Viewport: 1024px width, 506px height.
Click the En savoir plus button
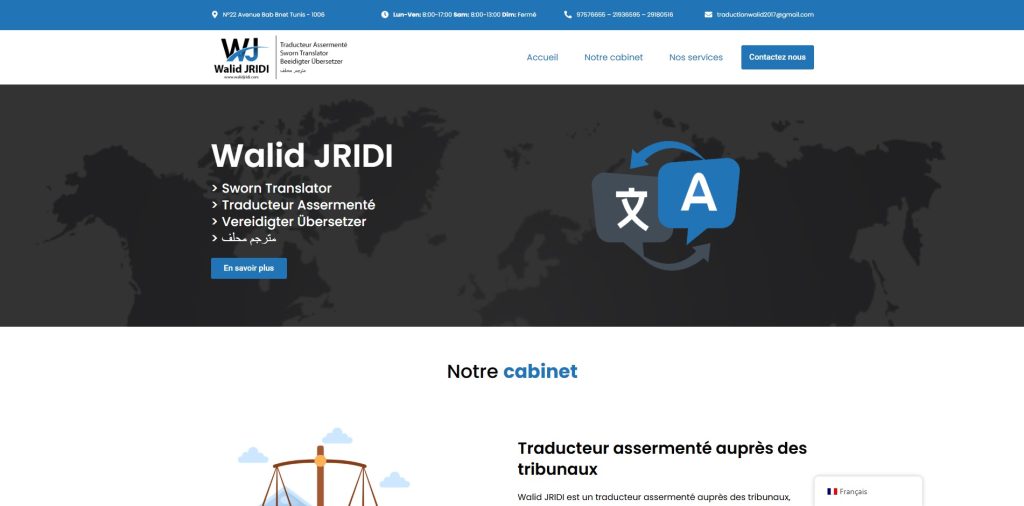[x=249, y=268]
